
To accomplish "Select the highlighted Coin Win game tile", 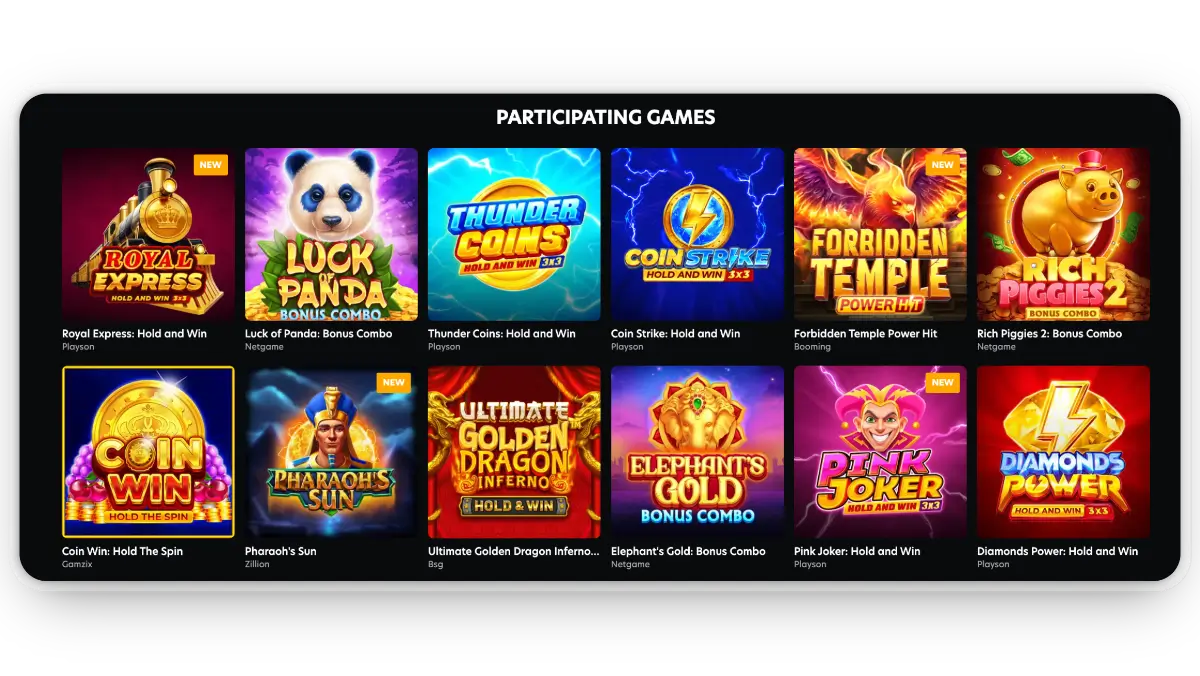I will [148, 452].
